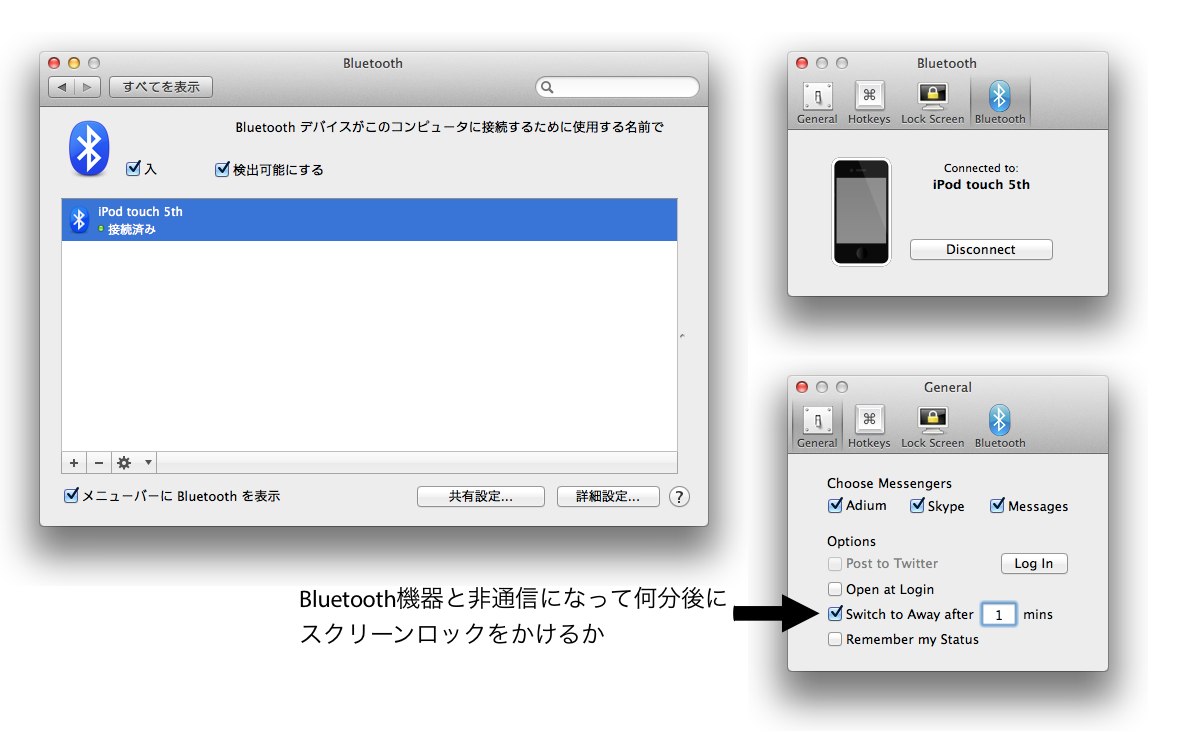1200x732 pixels.
Task: Toggle the 入 Bluetooth power checkbox
Action: [x=133, y=169]
